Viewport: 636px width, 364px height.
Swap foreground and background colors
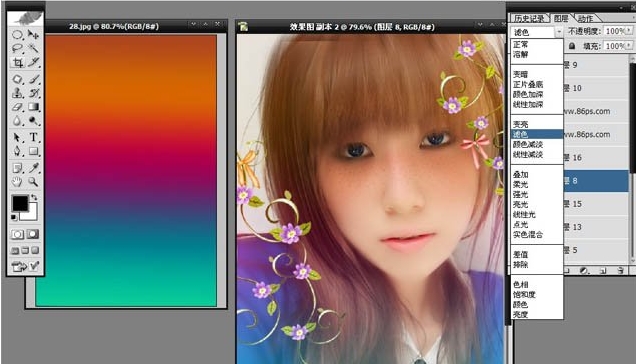click(34, 197)
